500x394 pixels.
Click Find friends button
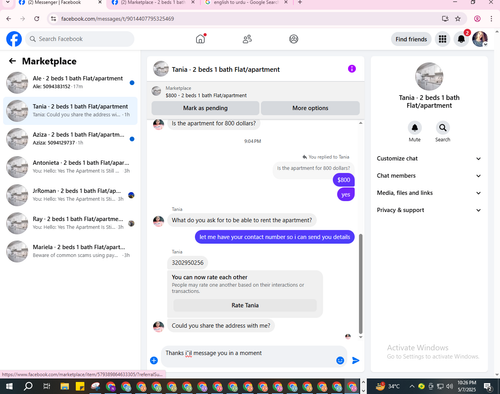[411, 39]
